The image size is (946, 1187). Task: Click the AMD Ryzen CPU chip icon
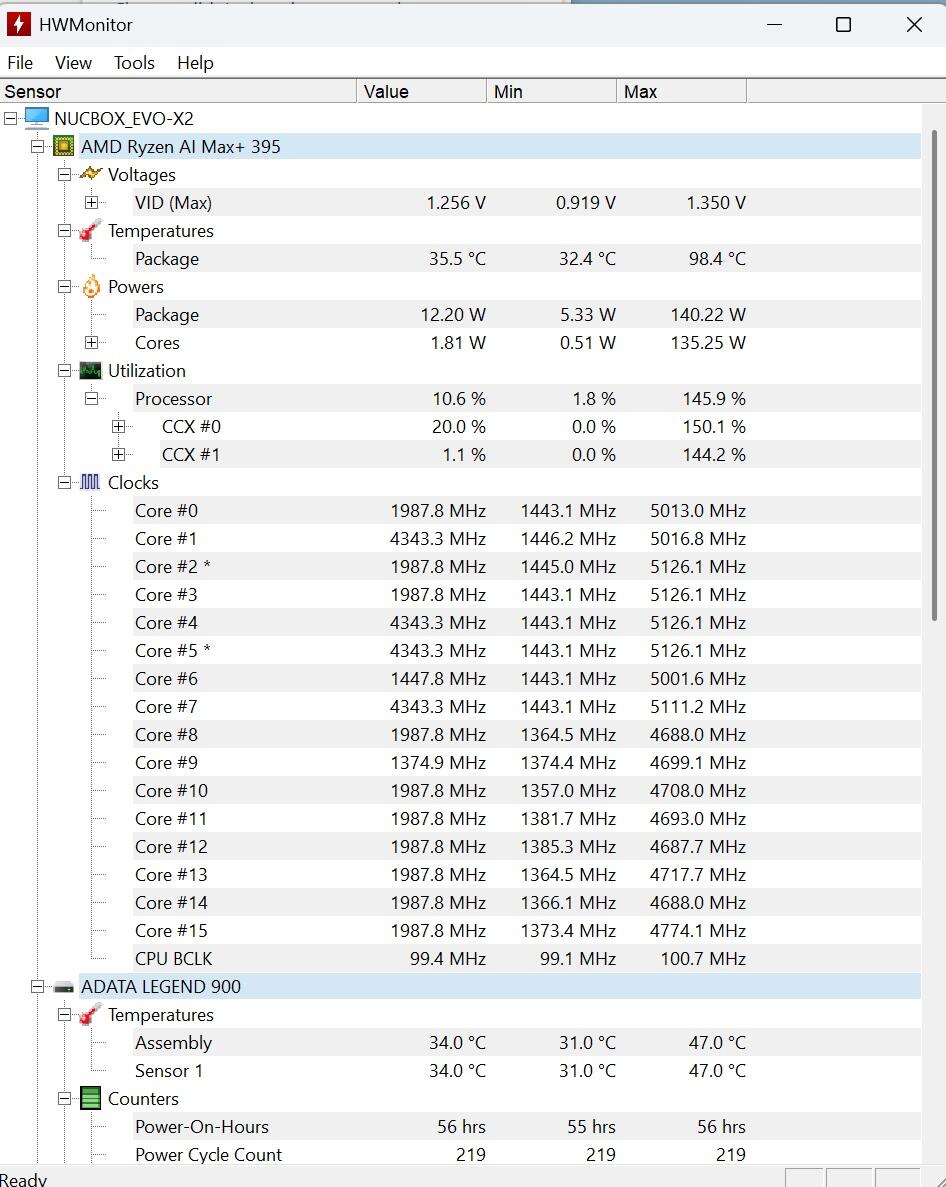64,146
